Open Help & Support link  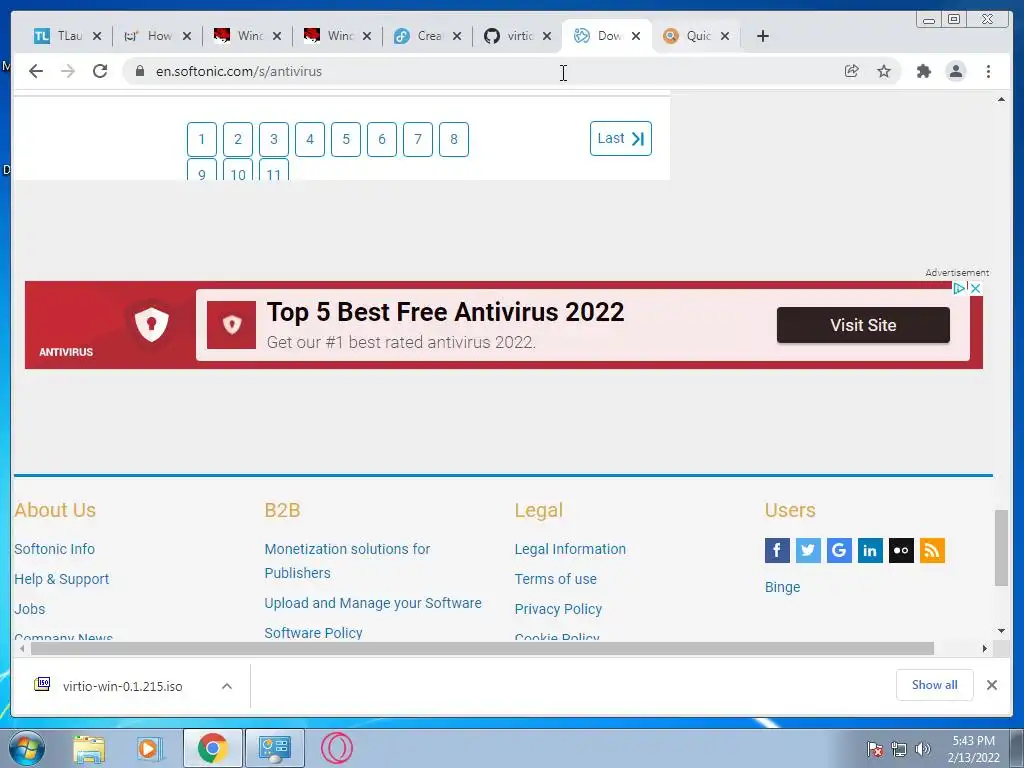(x=62, y=579)
